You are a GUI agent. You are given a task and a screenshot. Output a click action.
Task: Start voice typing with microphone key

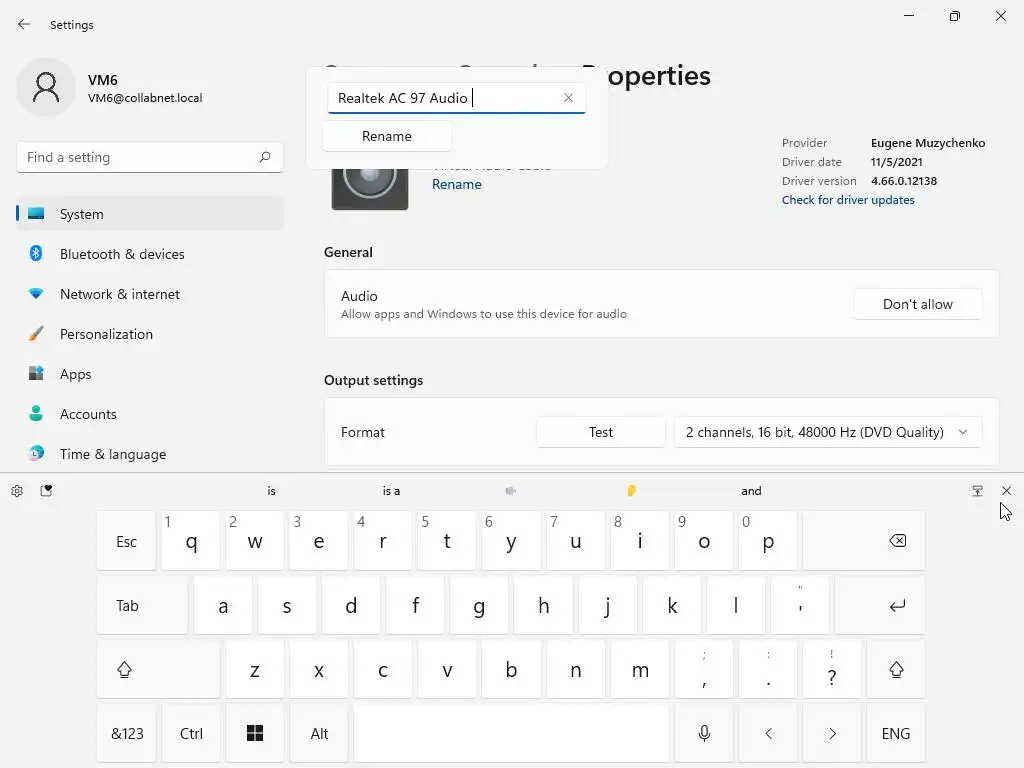pos(704,733)
